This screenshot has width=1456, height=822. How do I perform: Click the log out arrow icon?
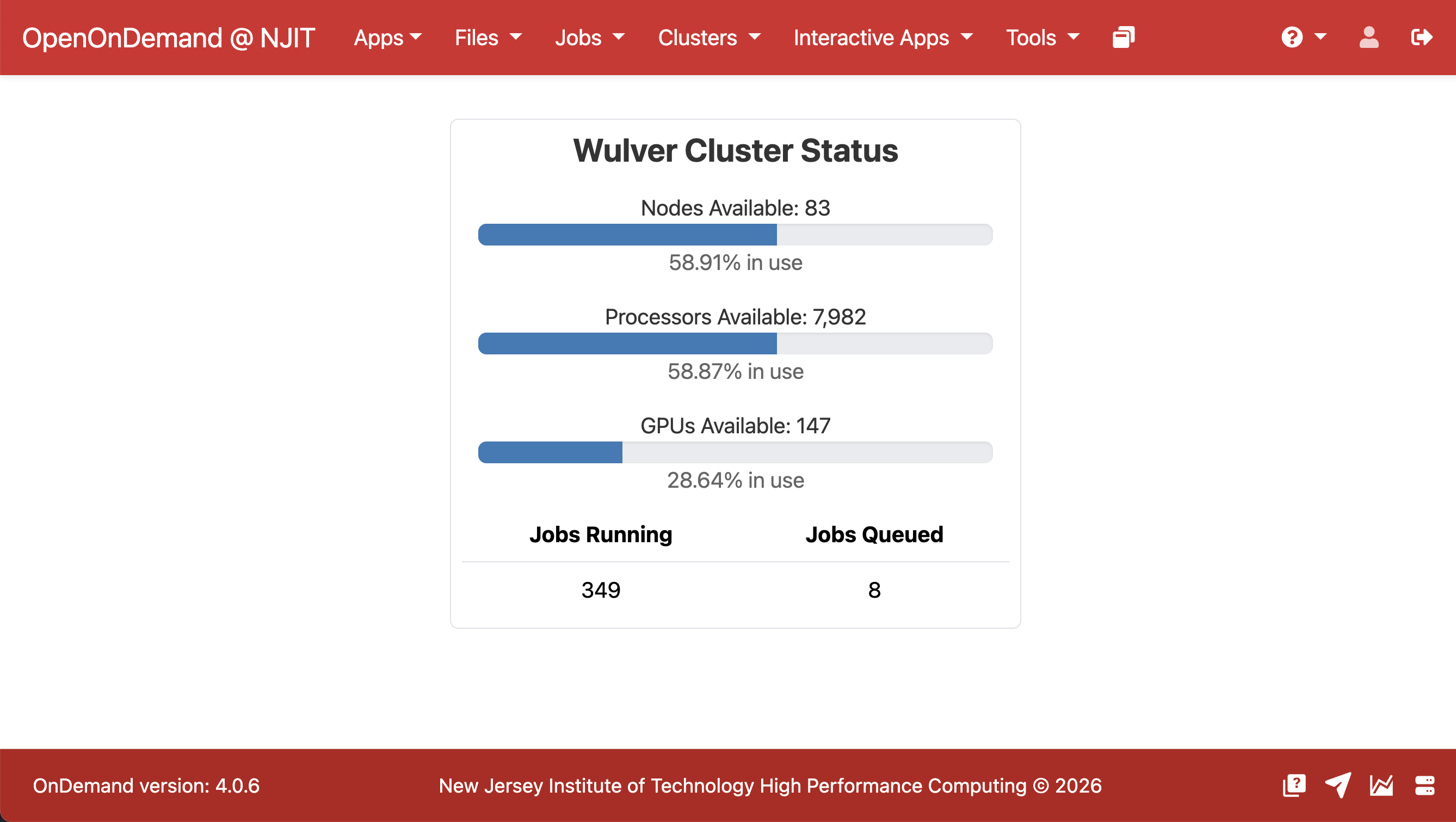1421,38
